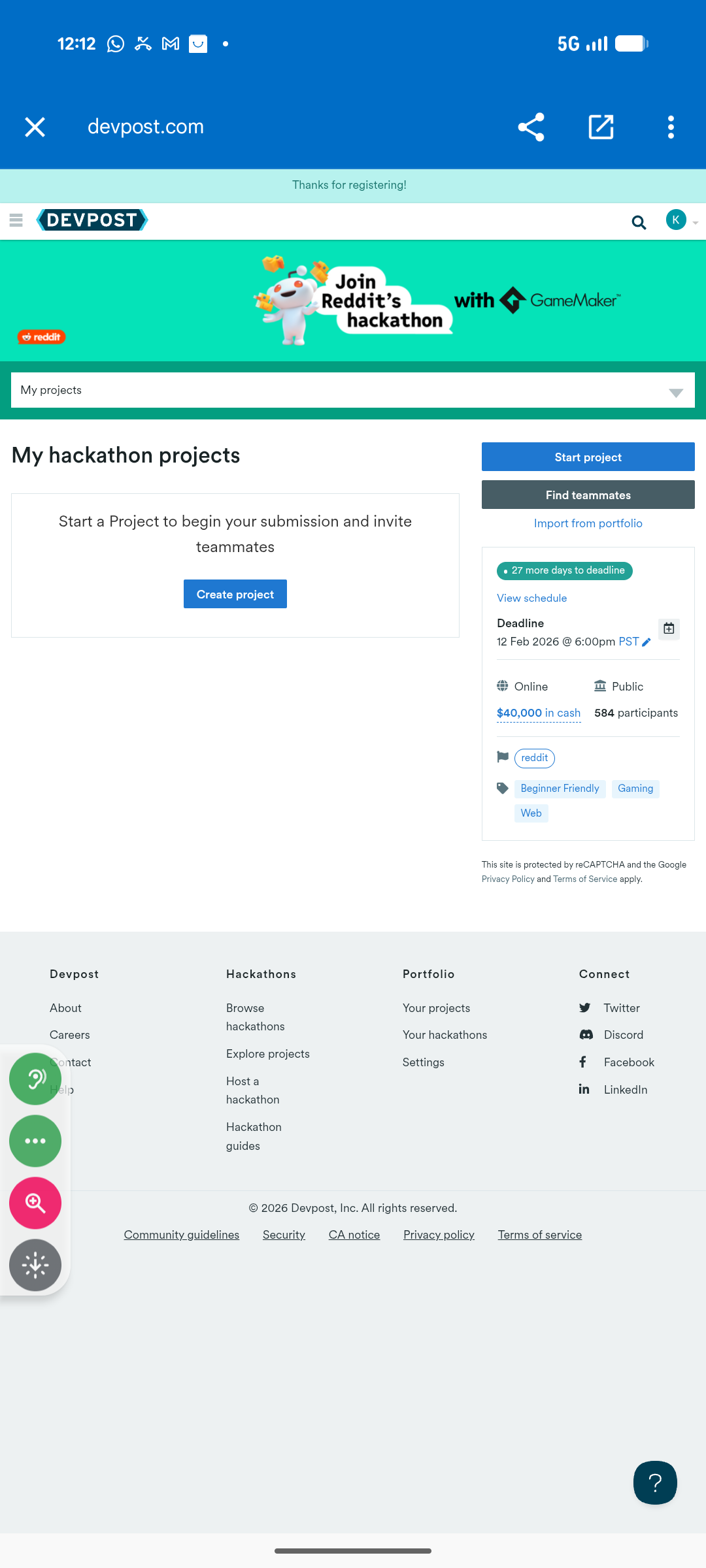Open Hackathon guides footer link
Screen dimensions: 706x1568
[254, 1136]
